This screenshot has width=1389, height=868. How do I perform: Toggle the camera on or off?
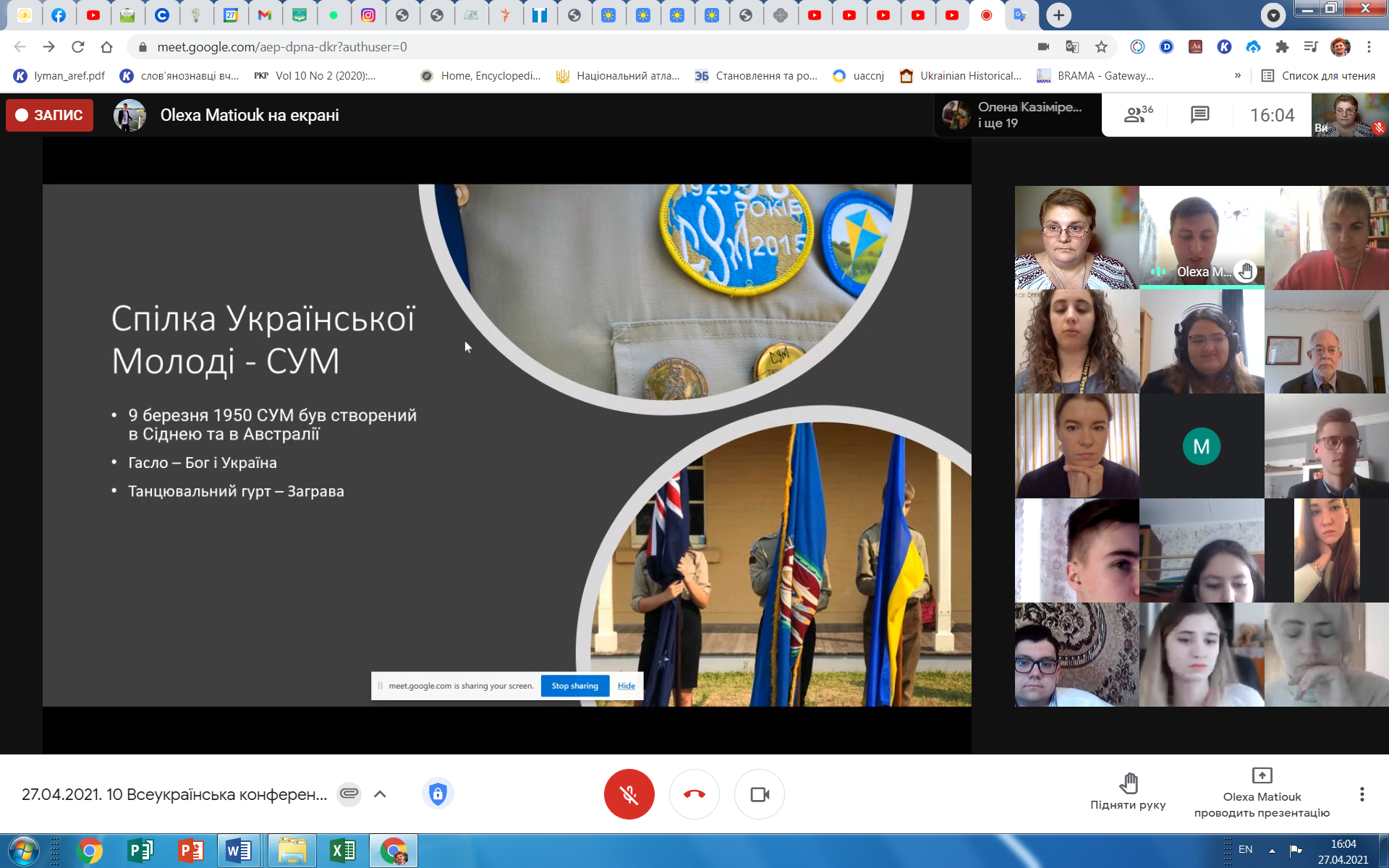759,794
